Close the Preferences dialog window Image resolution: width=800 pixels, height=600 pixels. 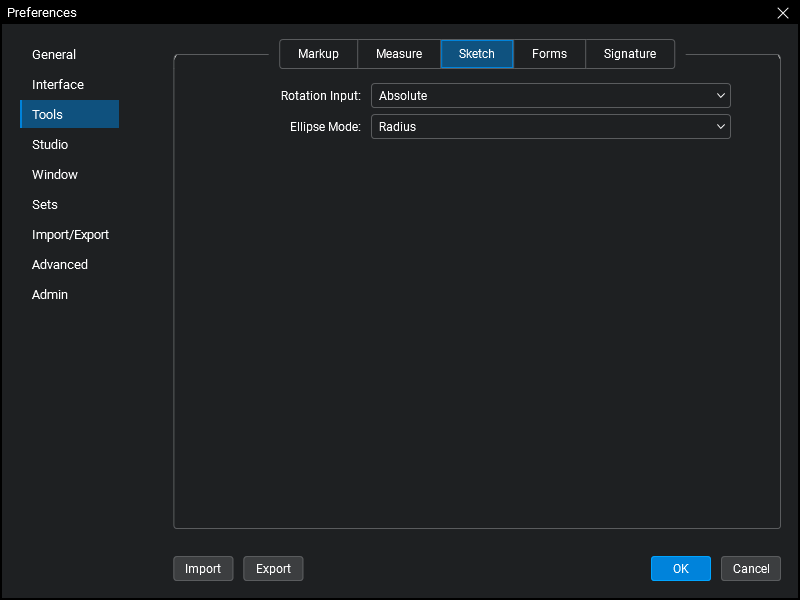tap(782, 13)
